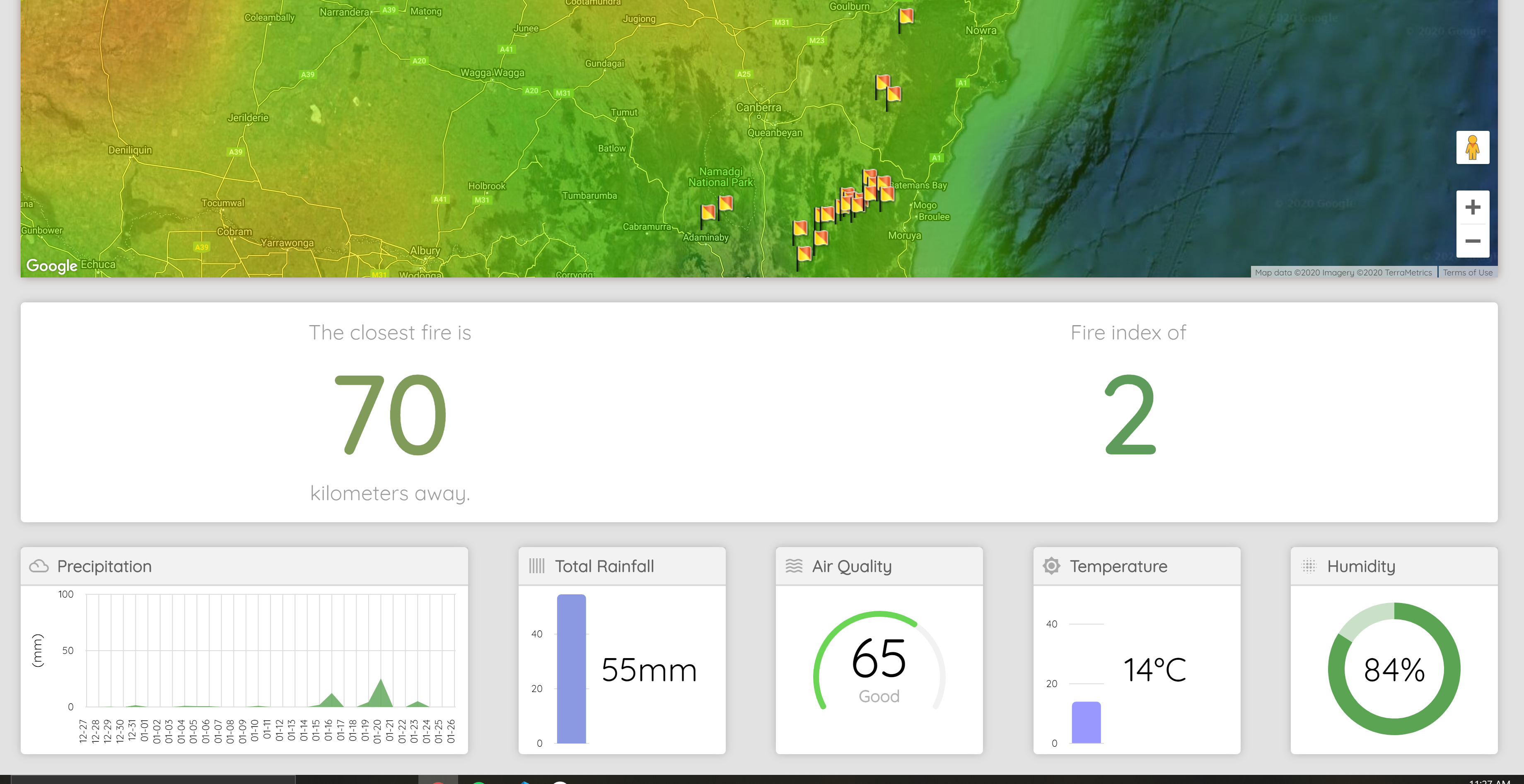
Task: Click the purple Total Rainfall bar
Action: coord(571,668)
